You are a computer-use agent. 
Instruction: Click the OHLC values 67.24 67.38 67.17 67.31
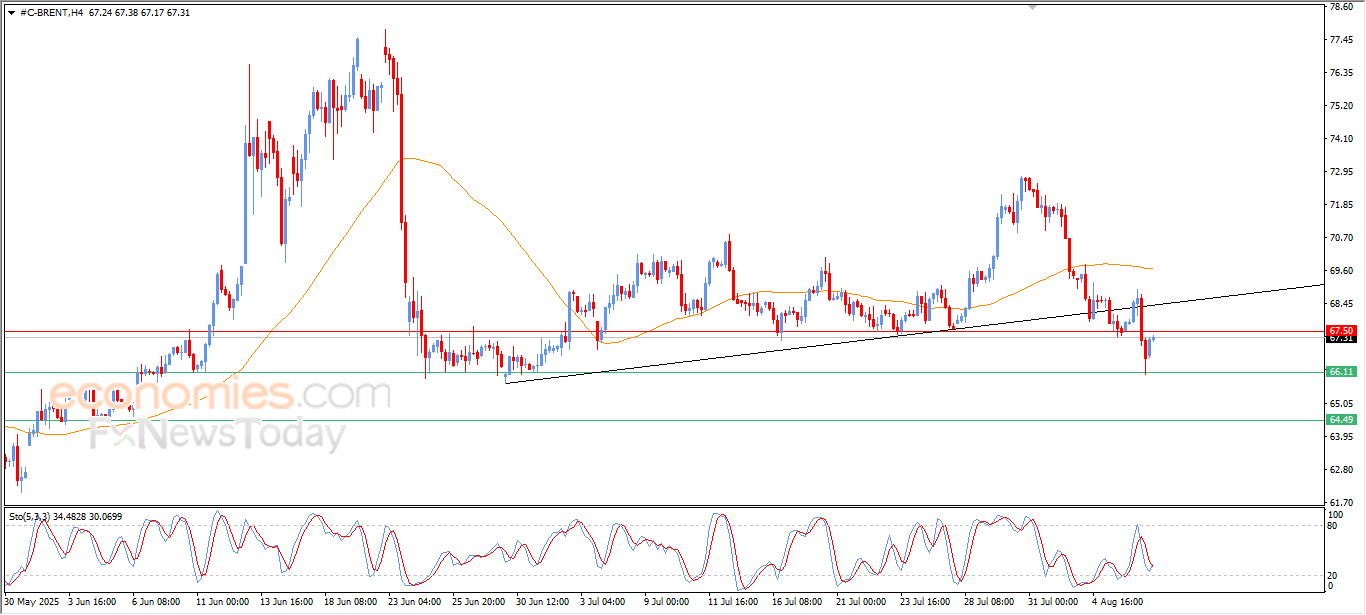[x=139, y=12]
